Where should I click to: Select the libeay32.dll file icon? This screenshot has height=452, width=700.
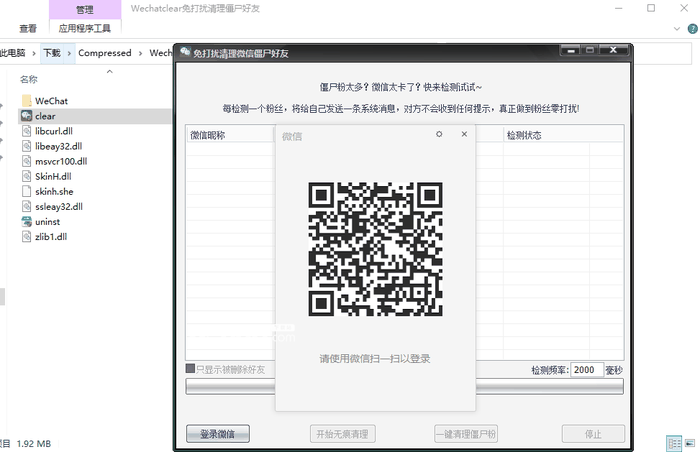[27, 146]
